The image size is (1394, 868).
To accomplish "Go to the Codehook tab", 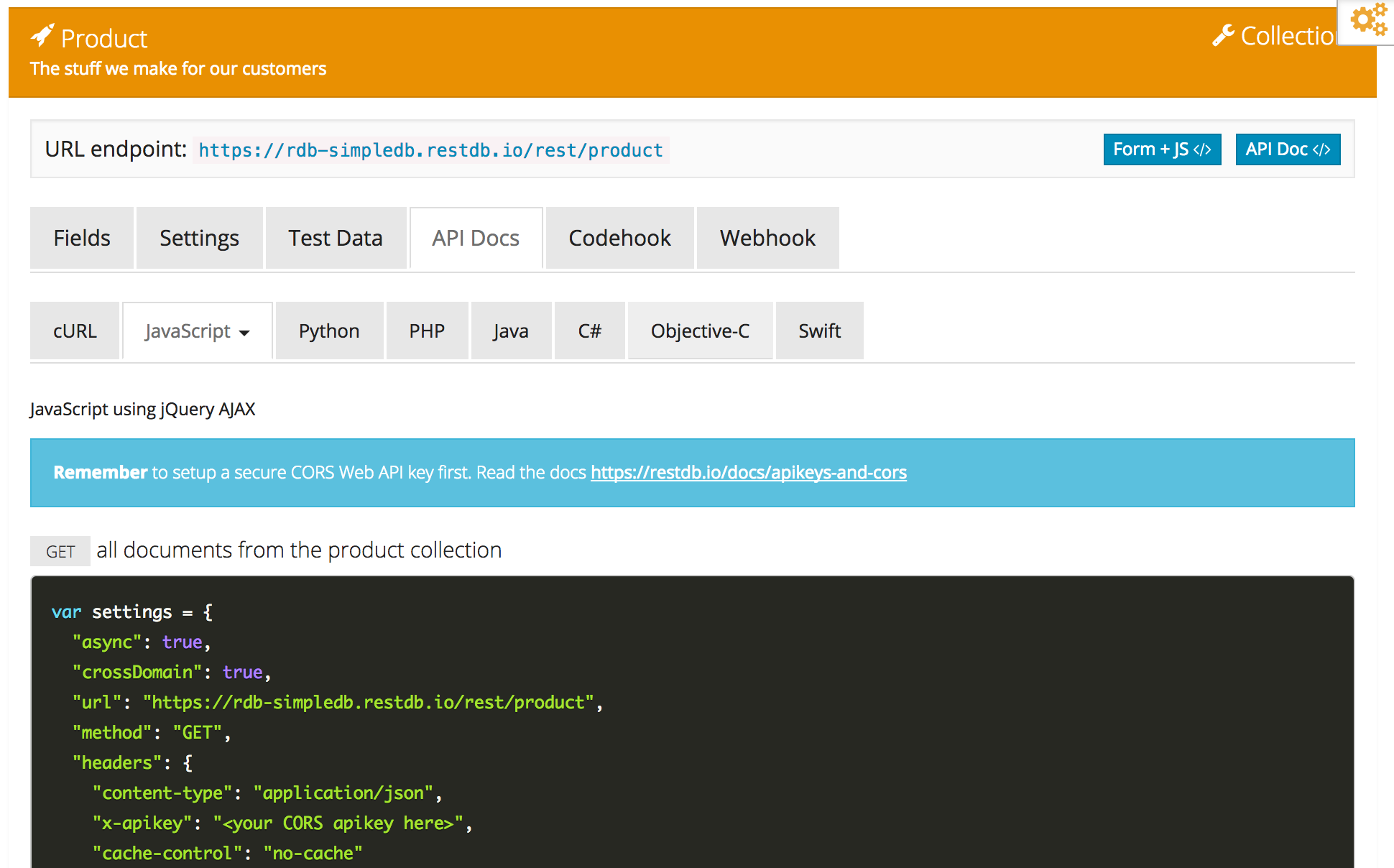I will 619,238.
